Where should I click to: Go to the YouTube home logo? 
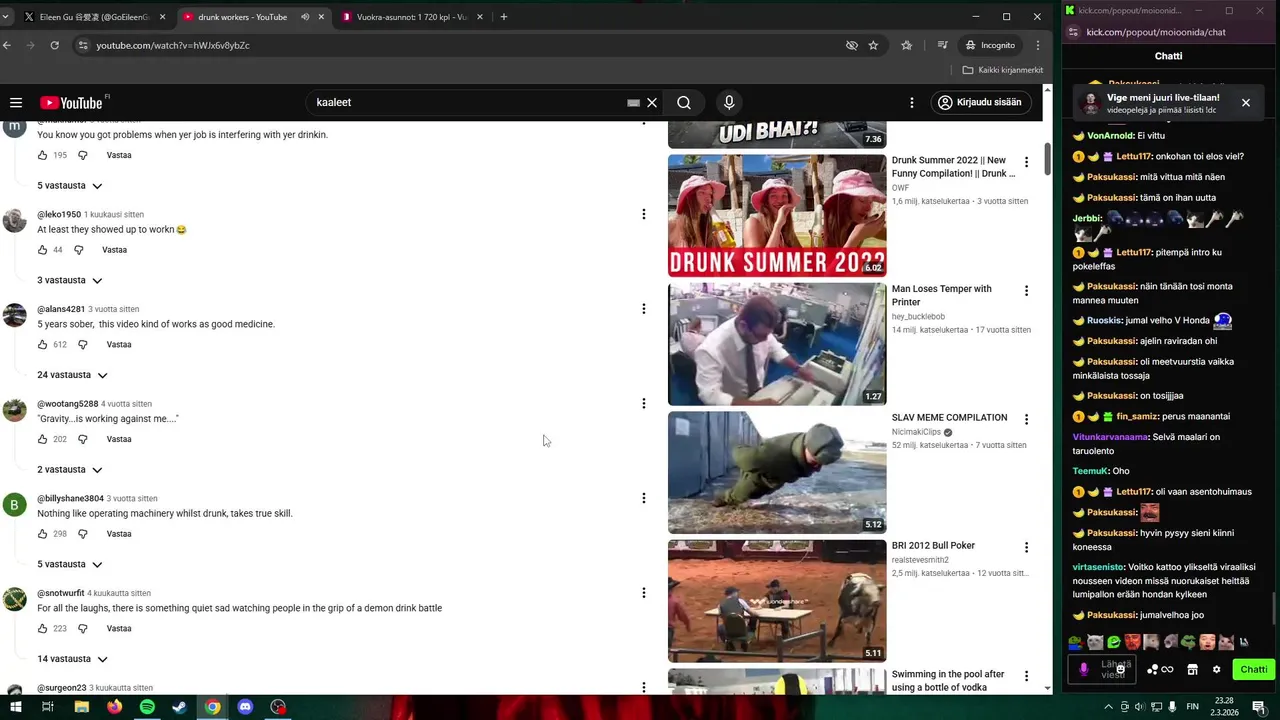(72, 103)
